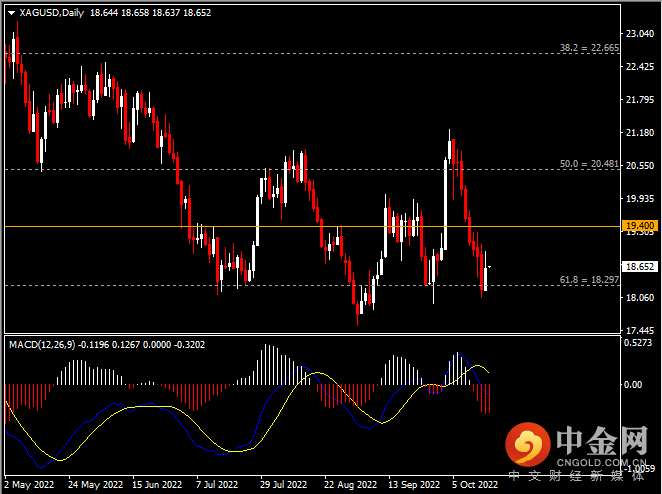Click the current price 18.652 tag
This screenshot has height=494, width=662.
point(640,266)
